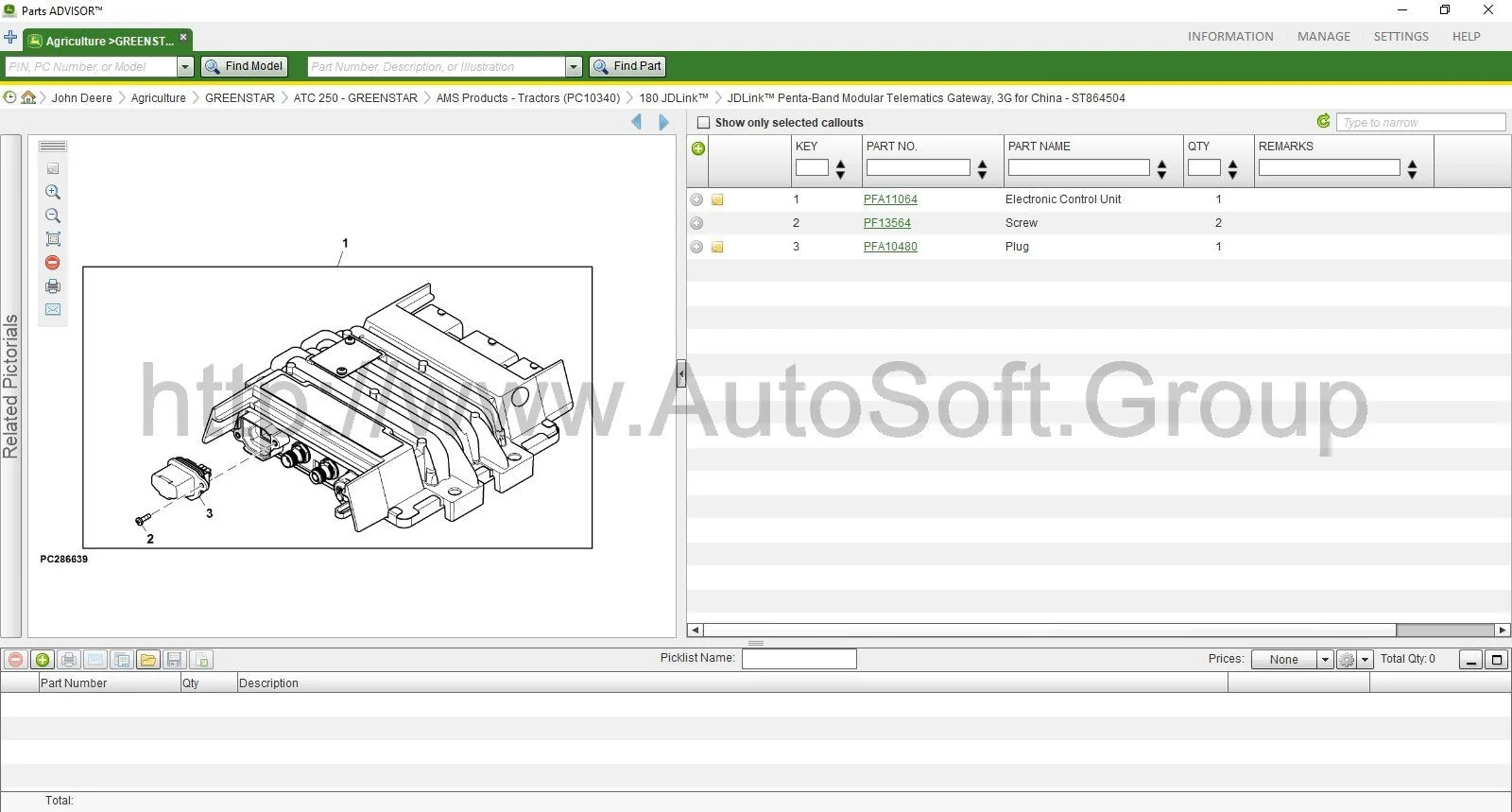
Task: Zoom in on the parts diagram
Action: [x=53, y=192]
